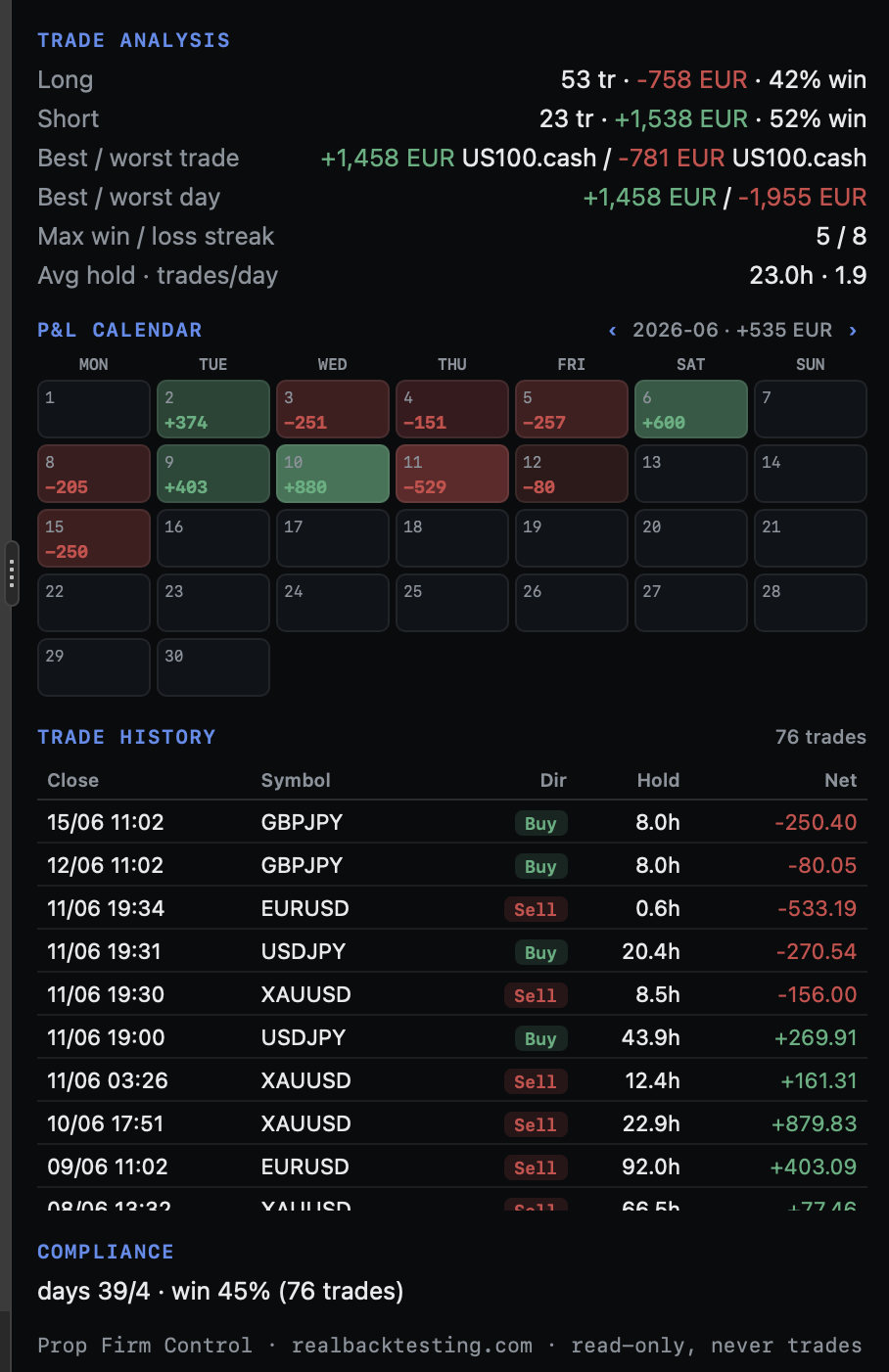The width and height of the screenshot is (889, 1372).
Task: Select June 6 calendar cell +600
Action: (691, 409)
